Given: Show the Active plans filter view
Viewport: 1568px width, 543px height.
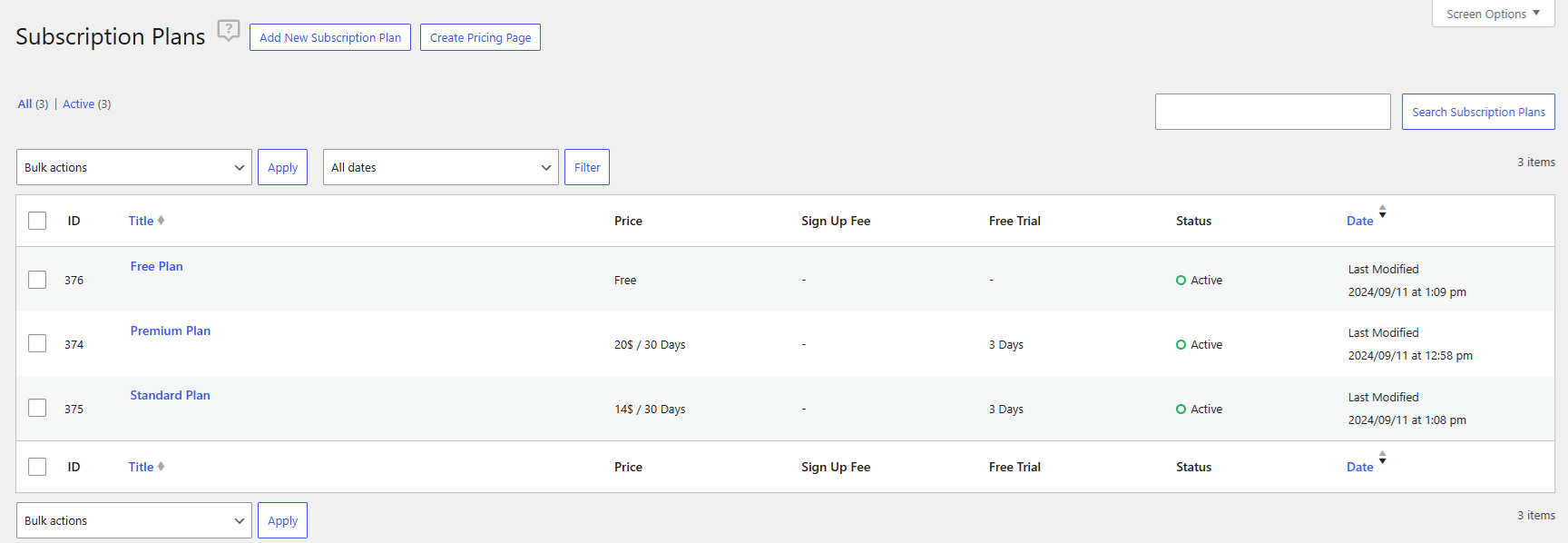Looking at the screenshot, I should (78, 104).
